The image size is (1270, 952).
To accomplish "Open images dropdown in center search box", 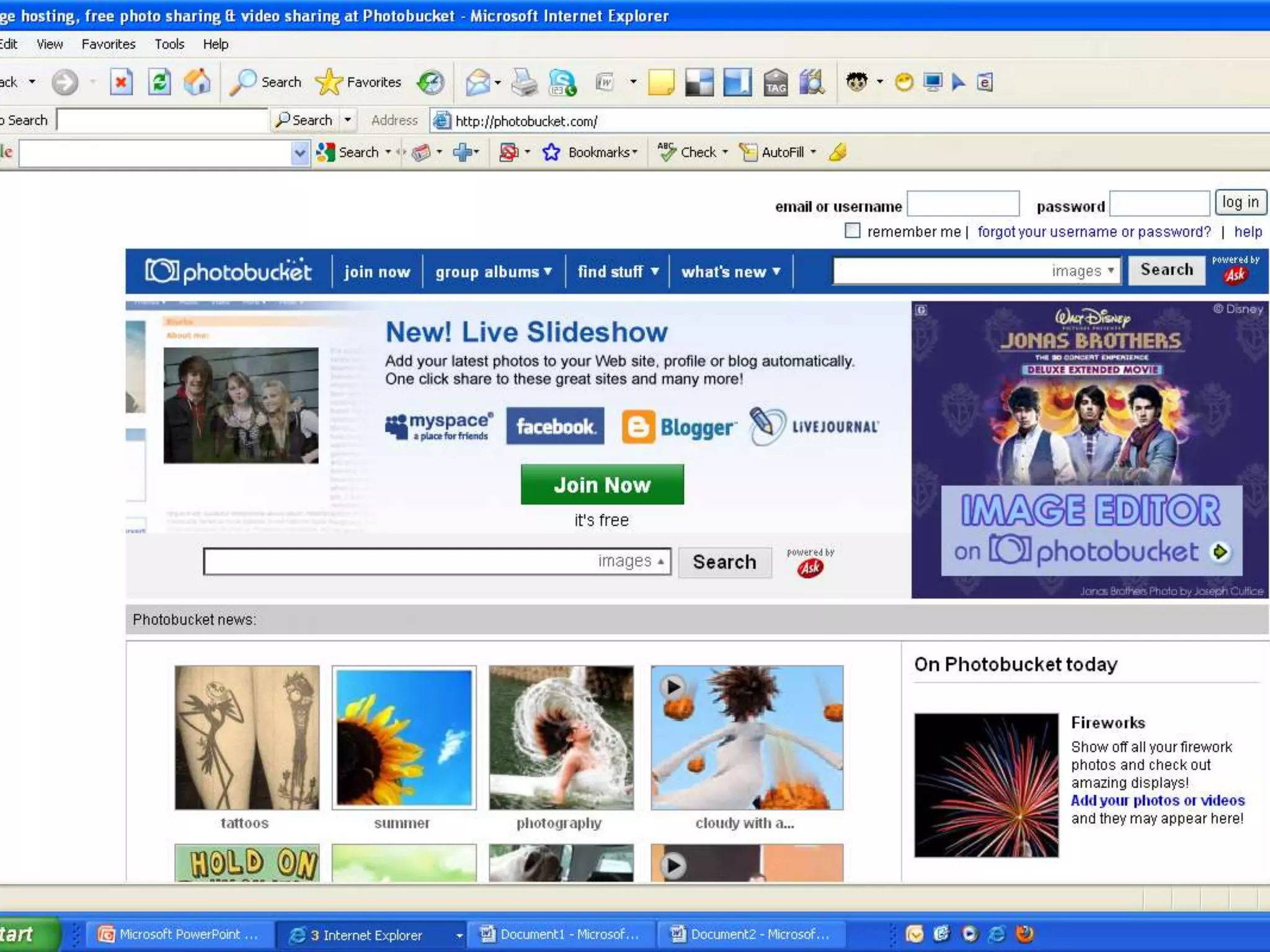I will 631,561.
